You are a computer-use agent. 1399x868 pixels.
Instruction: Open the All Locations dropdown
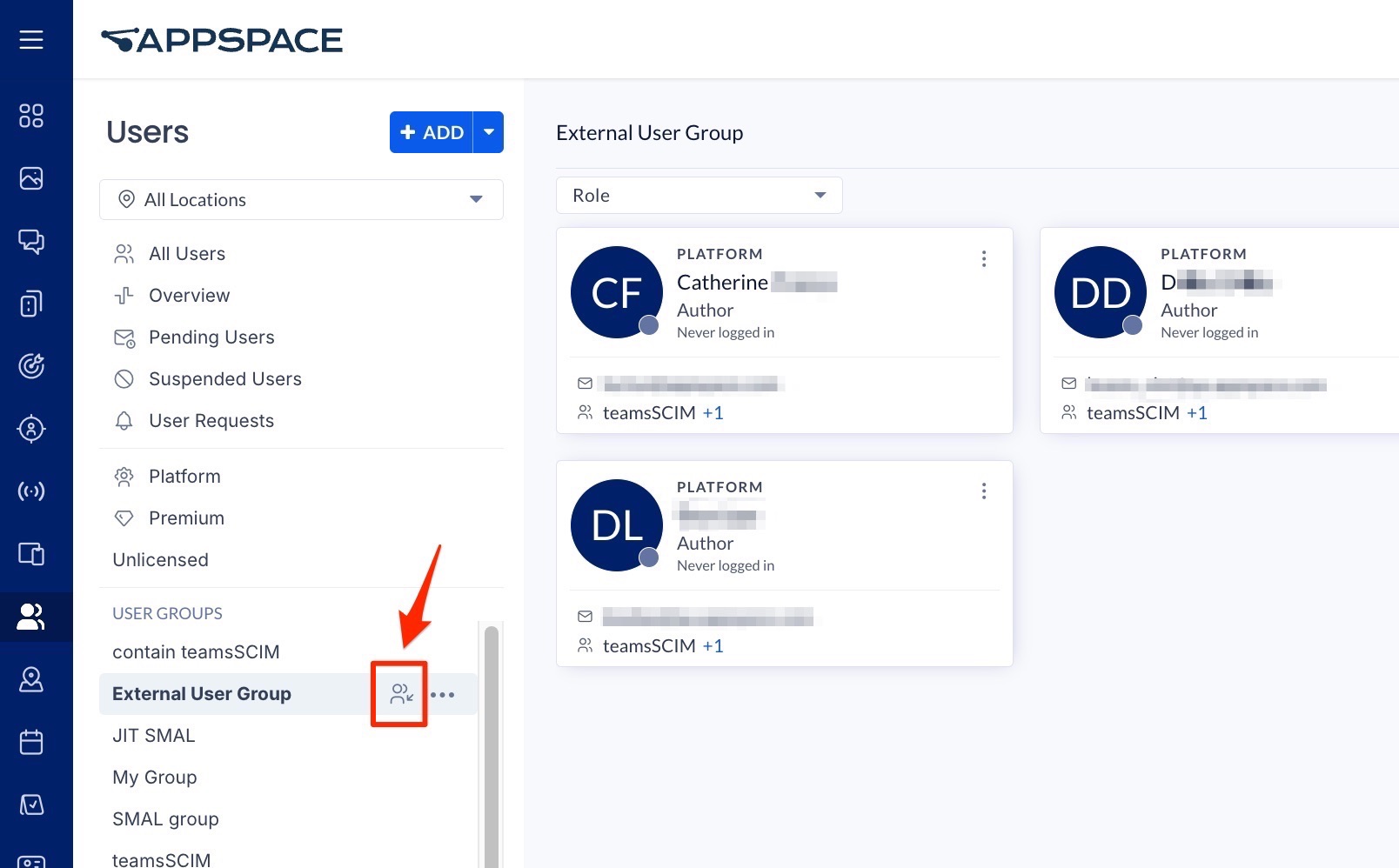302,200
